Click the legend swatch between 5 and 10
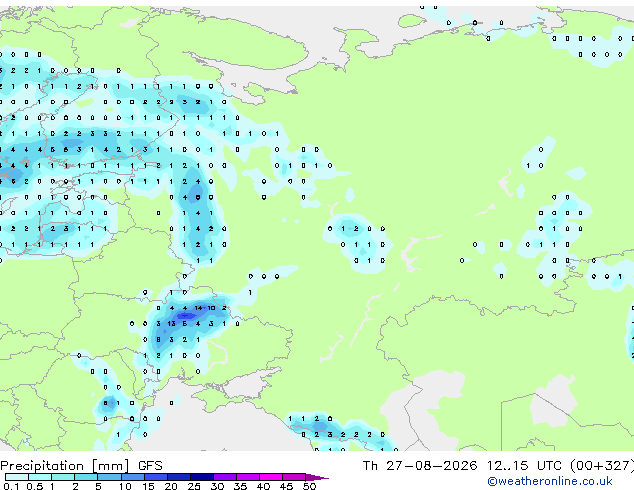This screenshot has height=490, width=634. [x=110, y=477]
